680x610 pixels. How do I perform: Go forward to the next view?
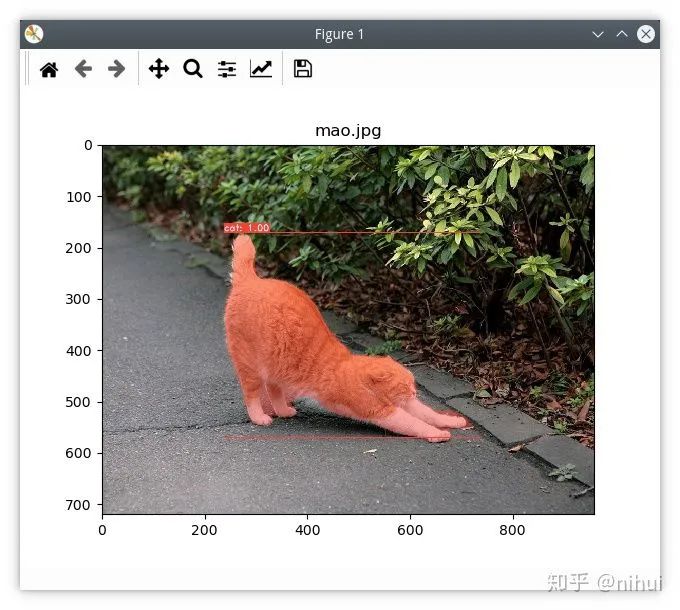tap(116, 69)
